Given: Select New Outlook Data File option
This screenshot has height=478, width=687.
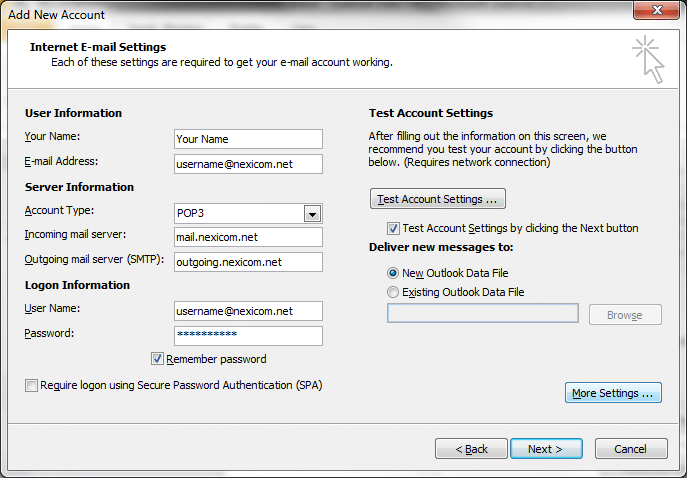Looking at the screenshot, I should coord(393,273).
